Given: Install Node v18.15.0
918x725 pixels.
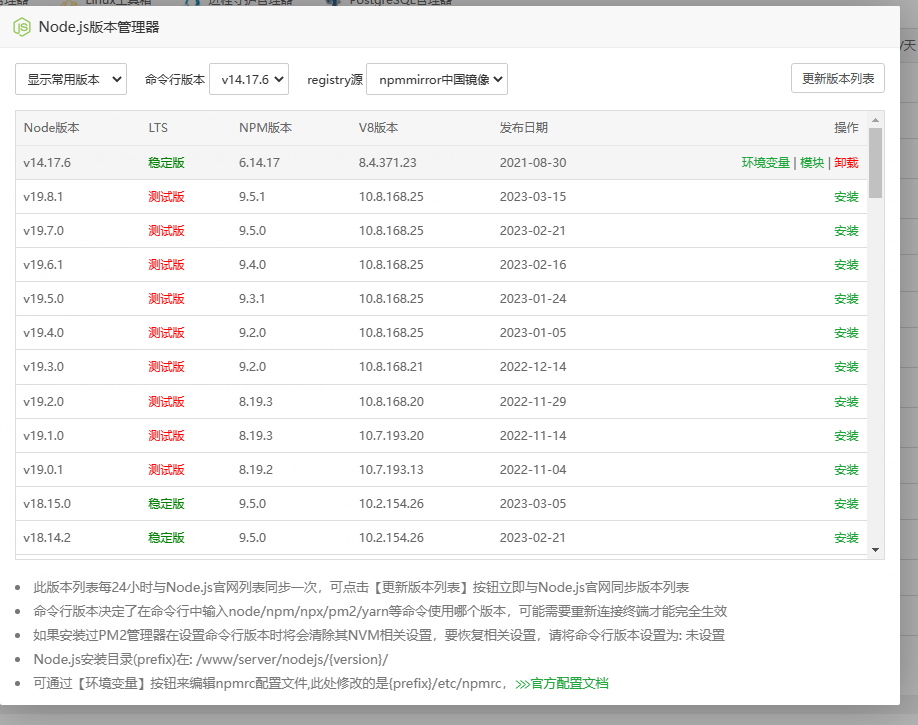Looking at the screenshot, I should point(847,504).
